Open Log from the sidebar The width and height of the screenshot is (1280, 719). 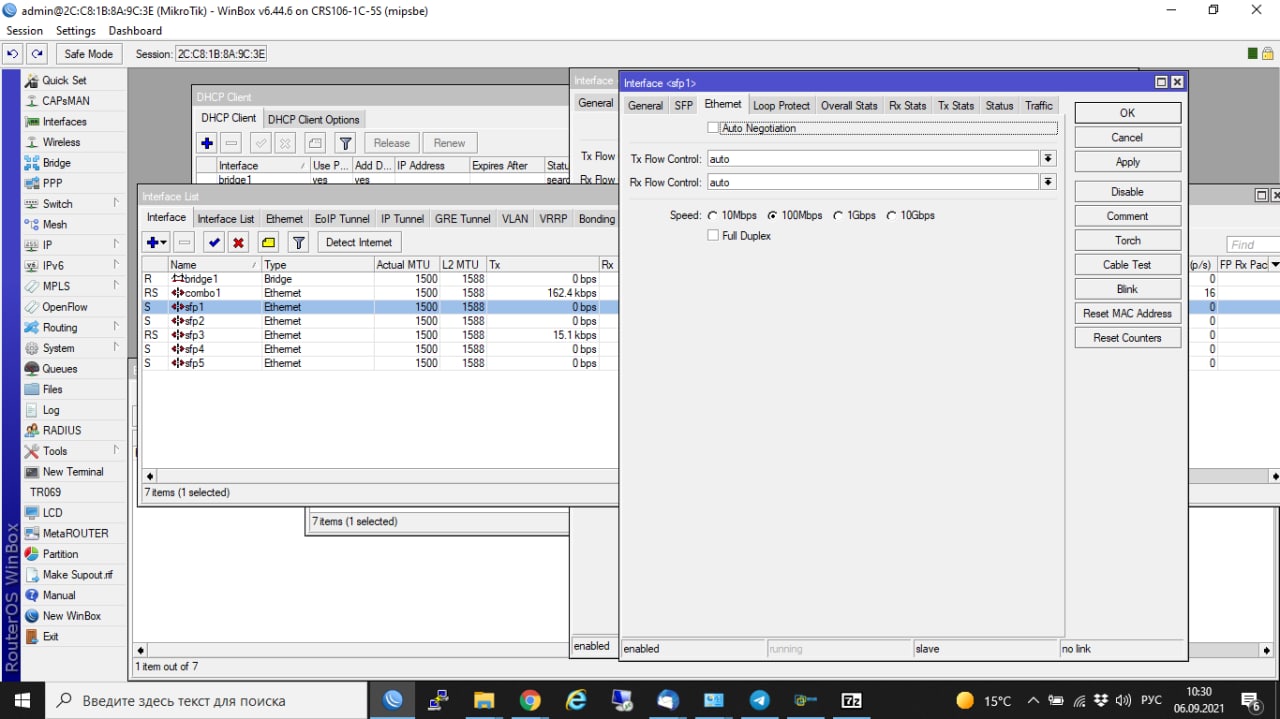pos(50,410)
